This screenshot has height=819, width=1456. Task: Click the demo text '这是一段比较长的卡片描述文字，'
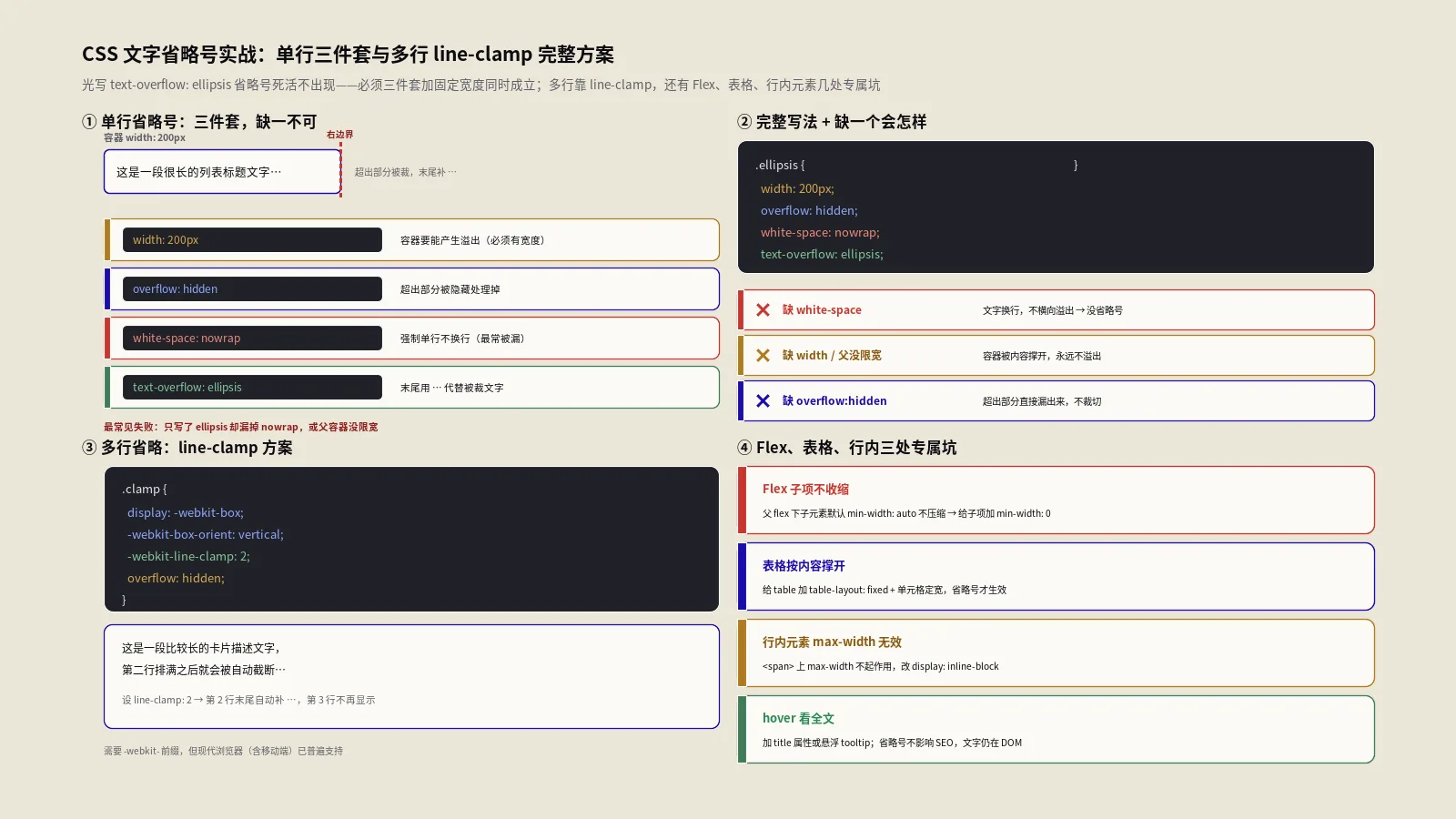coord(203,648)
